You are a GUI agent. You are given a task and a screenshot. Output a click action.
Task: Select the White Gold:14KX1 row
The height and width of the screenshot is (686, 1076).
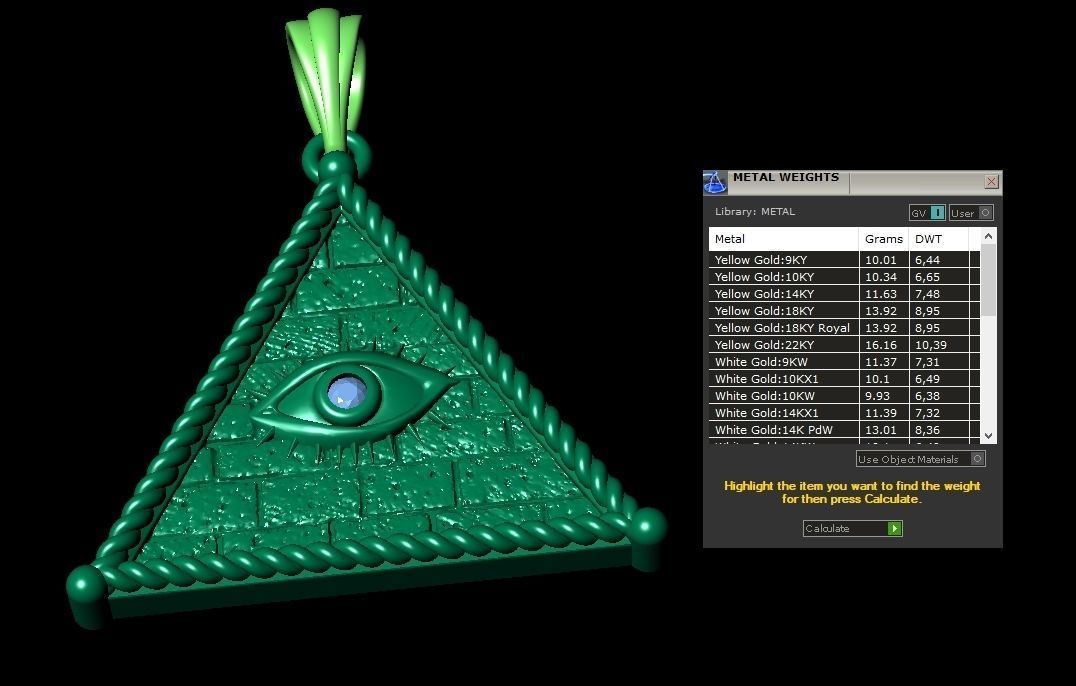844,413
